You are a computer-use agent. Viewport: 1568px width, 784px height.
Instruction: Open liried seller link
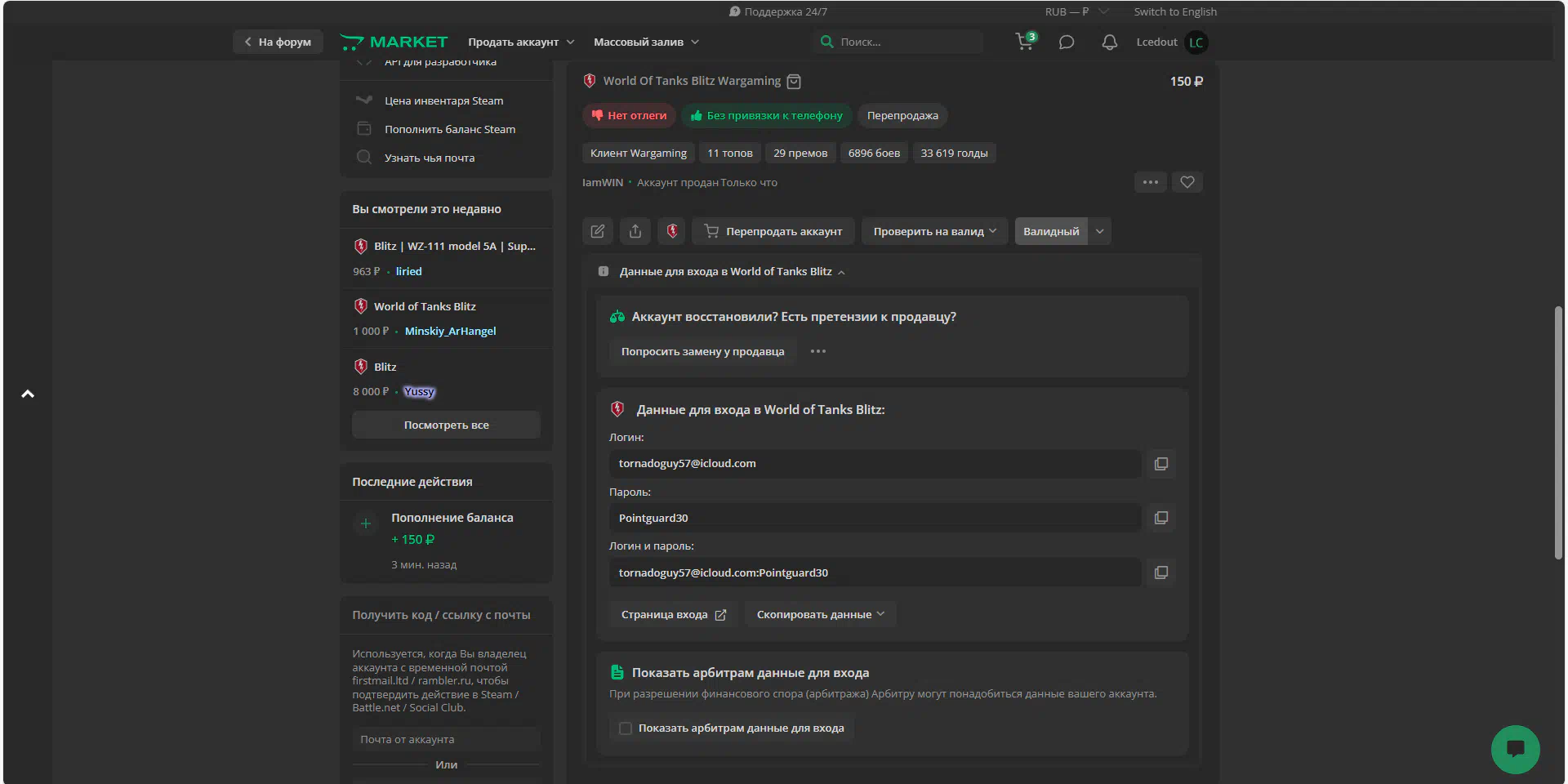pos(409,271)
